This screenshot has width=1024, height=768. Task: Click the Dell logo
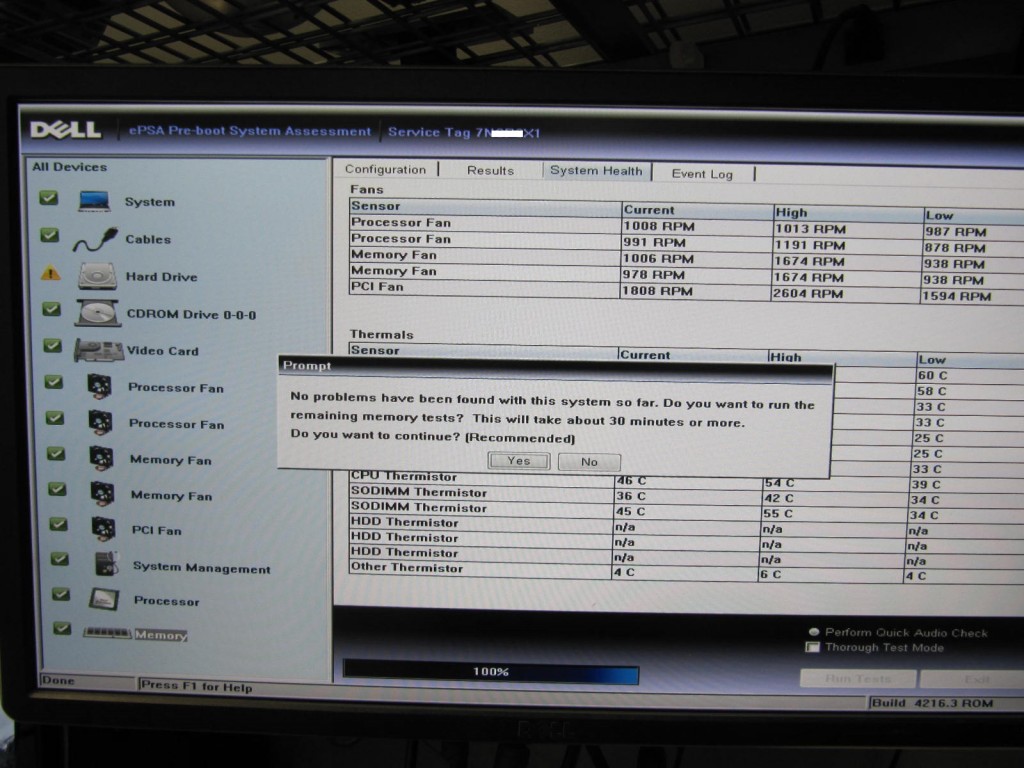(66, 130)
